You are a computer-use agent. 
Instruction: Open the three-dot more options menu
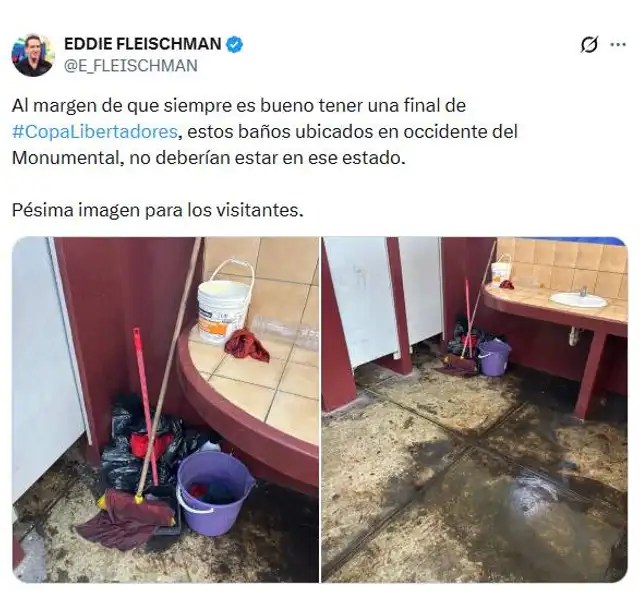coord(618,44)
